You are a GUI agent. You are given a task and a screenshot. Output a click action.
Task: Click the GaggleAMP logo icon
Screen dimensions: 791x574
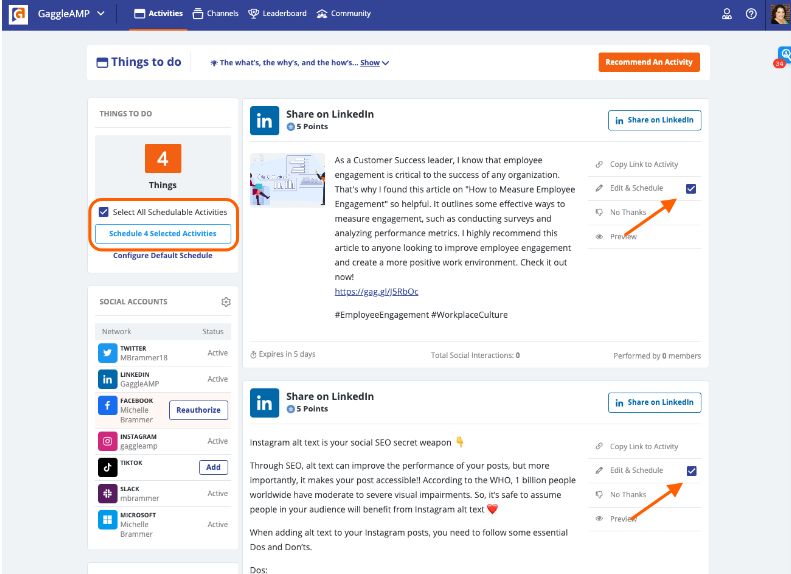(19, 14)
